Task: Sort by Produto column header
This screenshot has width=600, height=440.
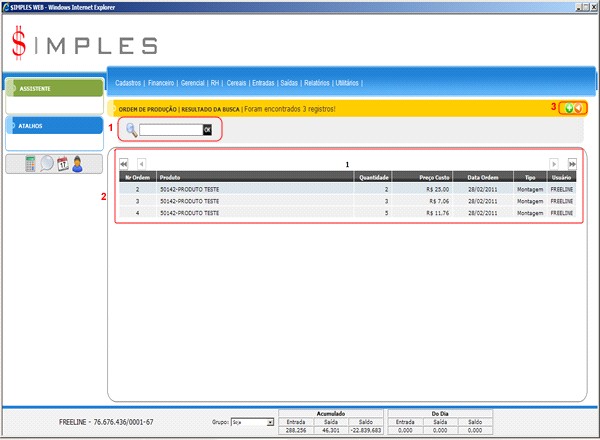Action: click(255, 178)
